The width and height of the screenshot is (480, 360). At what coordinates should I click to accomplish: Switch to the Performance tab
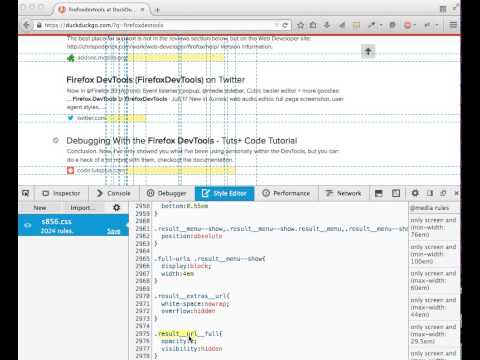tap(286, 193)
